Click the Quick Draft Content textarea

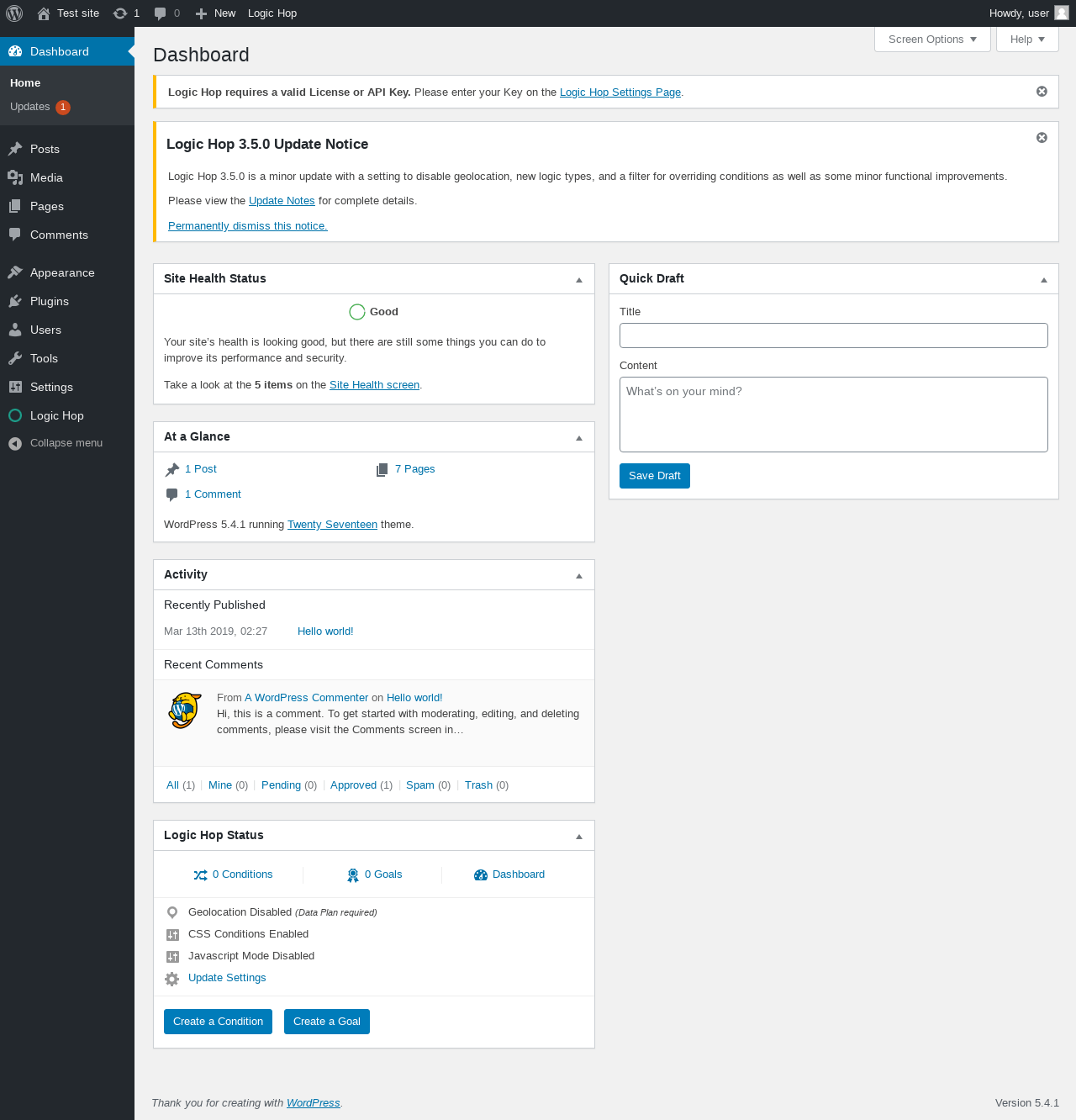point(834,415)
